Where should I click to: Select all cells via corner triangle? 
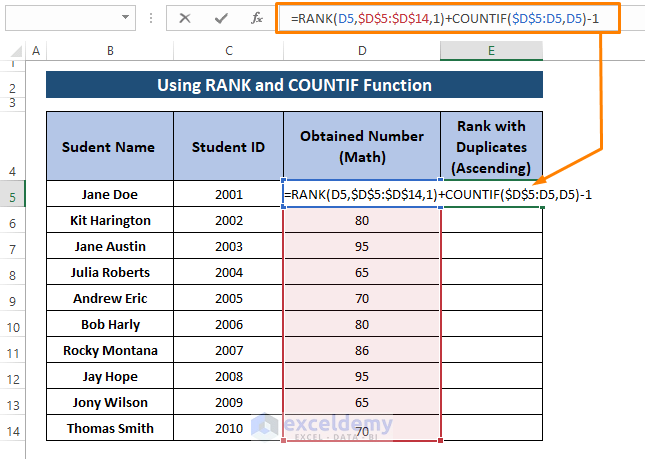(16, 51)
